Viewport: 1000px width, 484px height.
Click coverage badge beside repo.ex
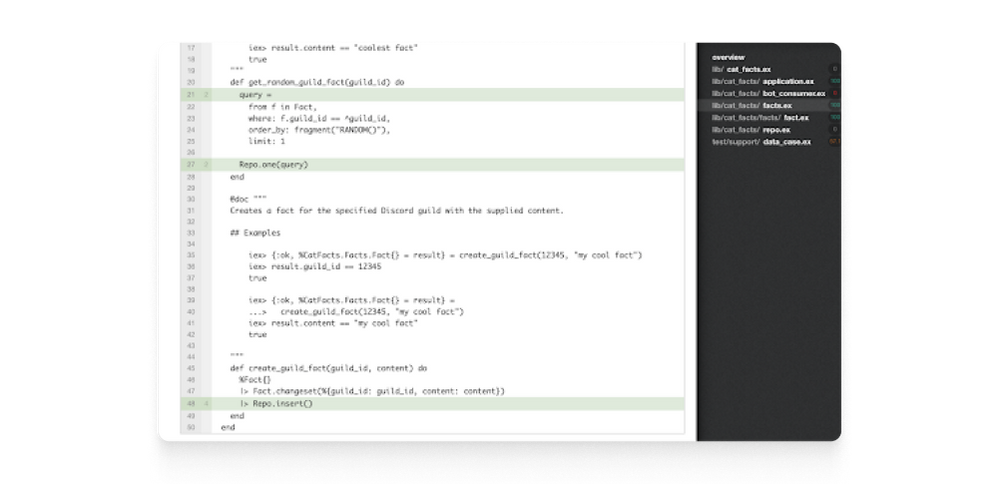pyautogui.click(x=835, y=130)
